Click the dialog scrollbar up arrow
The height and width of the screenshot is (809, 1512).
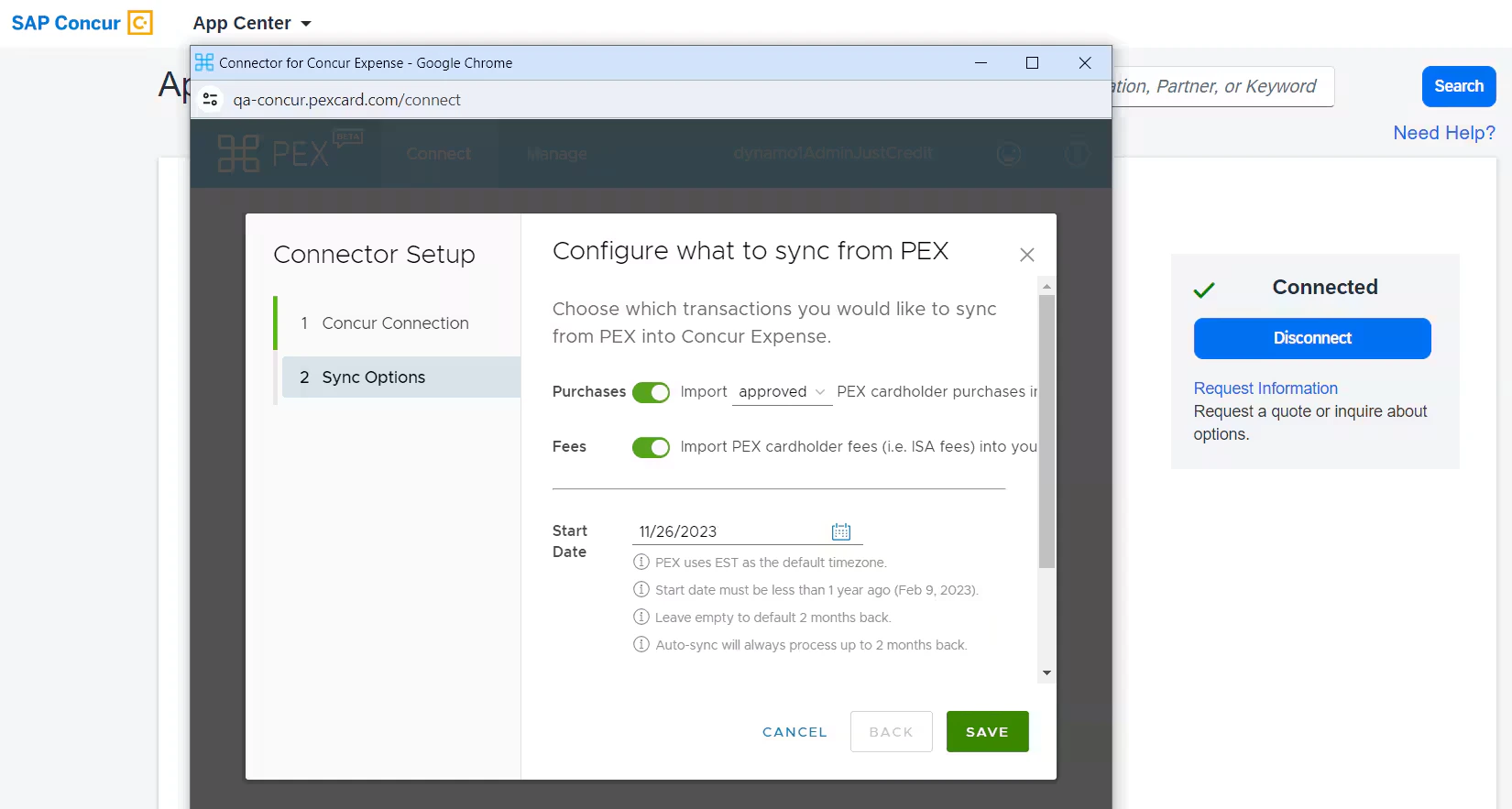(x=1046, y=286)
